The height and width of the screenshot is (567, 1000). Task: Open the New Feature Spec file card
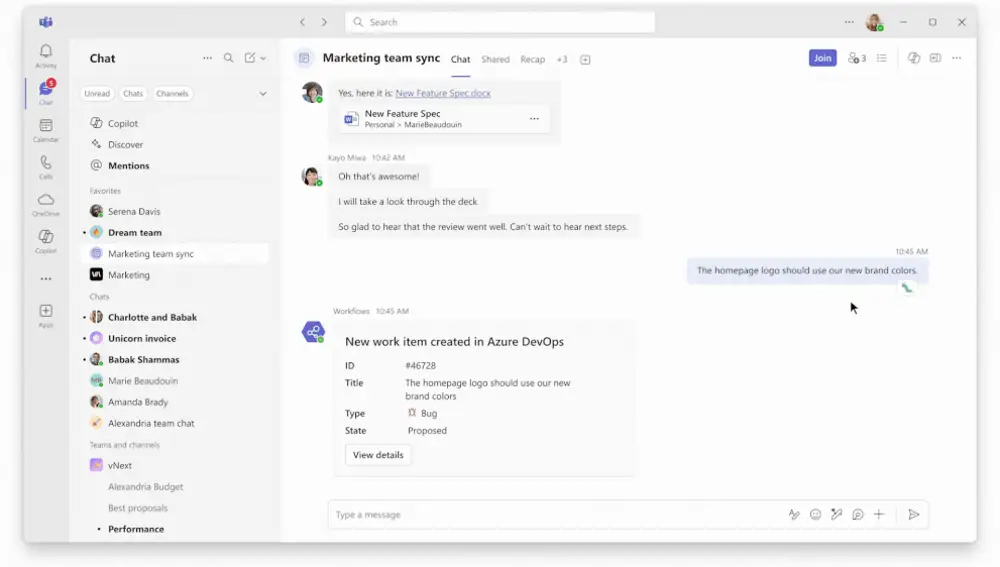(x=445, y=119)
